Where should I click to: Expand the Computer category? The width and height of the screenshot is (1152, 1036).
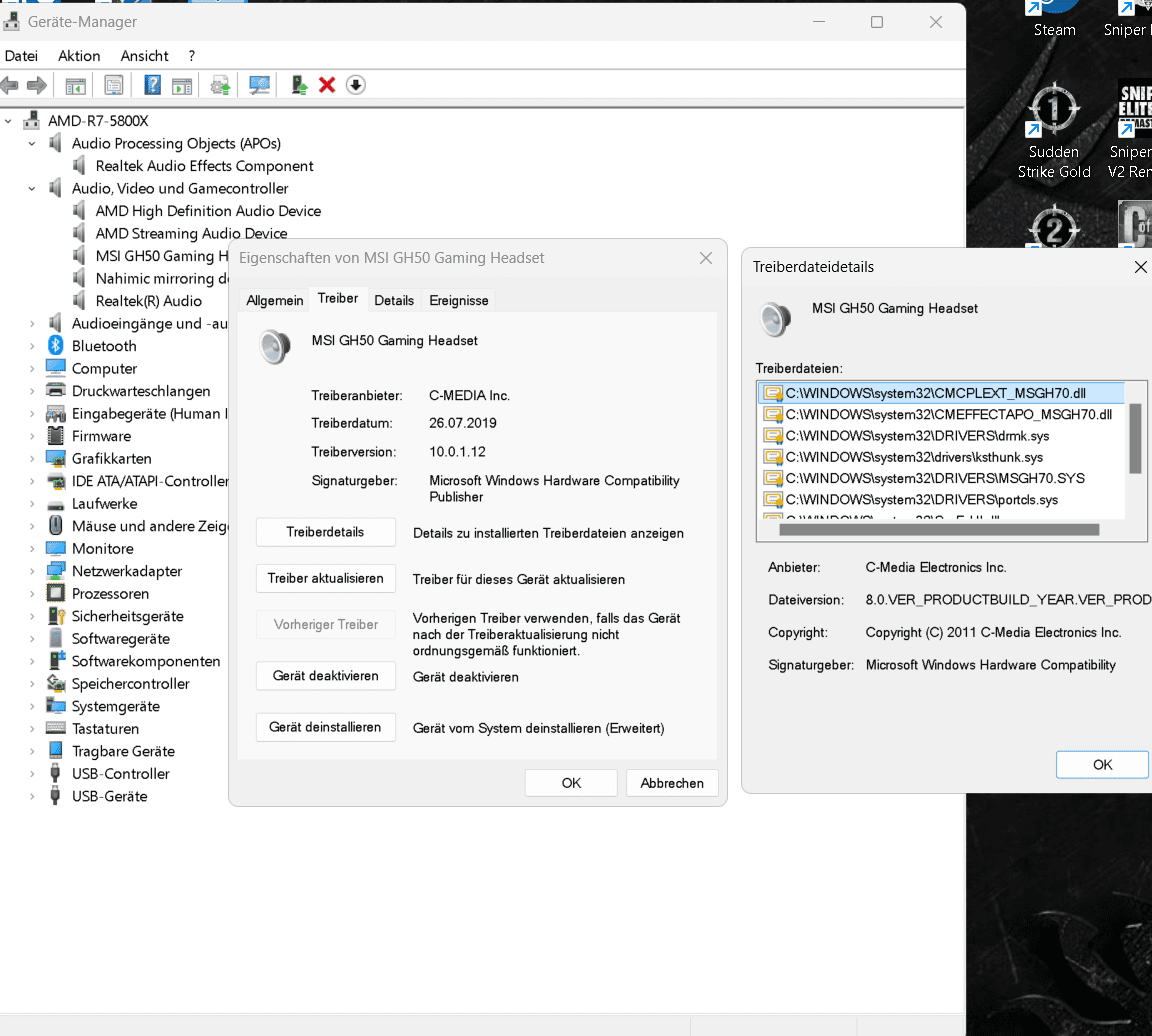coord(32,368)
